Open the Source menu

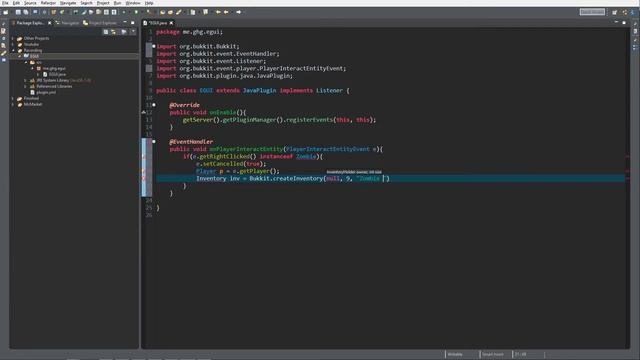[x=30, y=3]
